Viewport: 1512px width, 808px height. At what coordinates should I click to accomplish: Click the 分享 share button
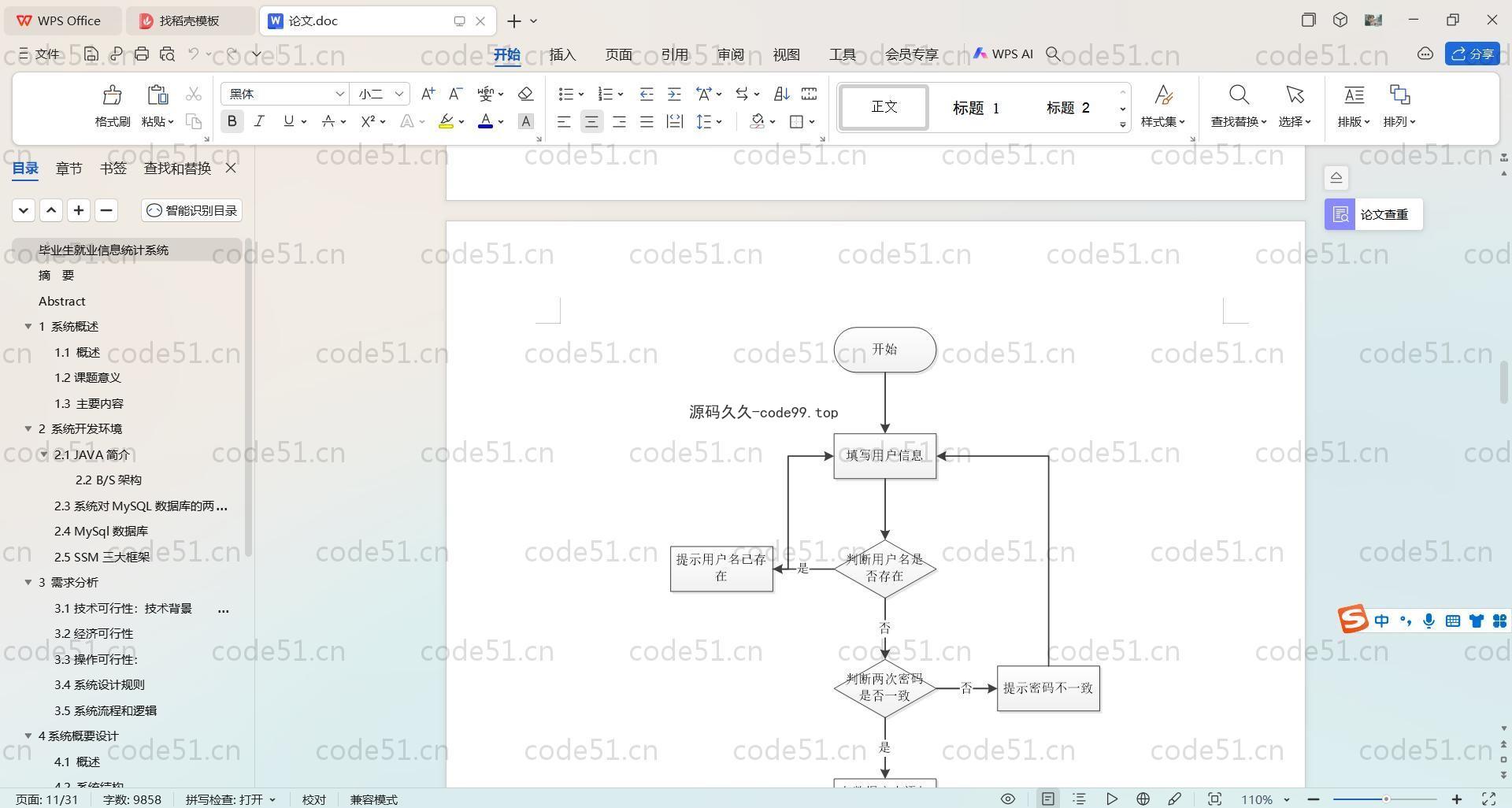[1473, 54]
